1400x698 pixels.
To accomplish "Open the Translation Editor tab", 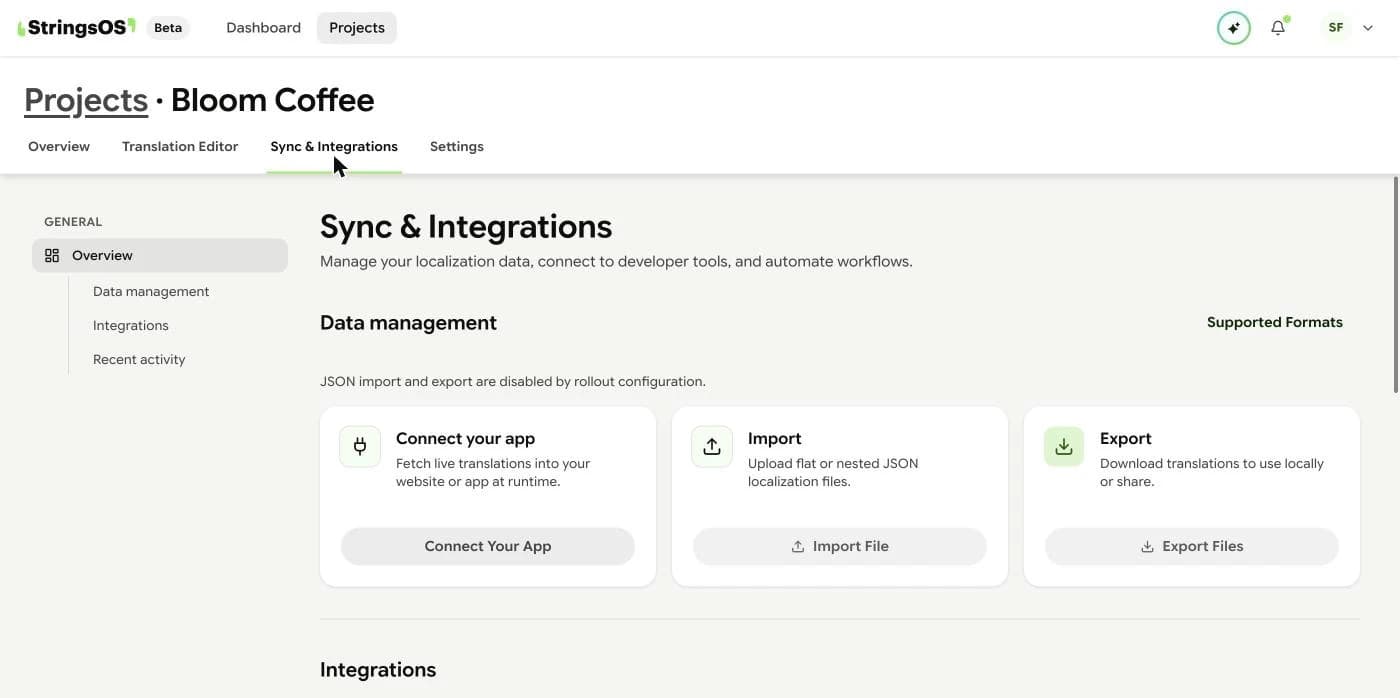I will pyautogui.click(x=180, y=146).
